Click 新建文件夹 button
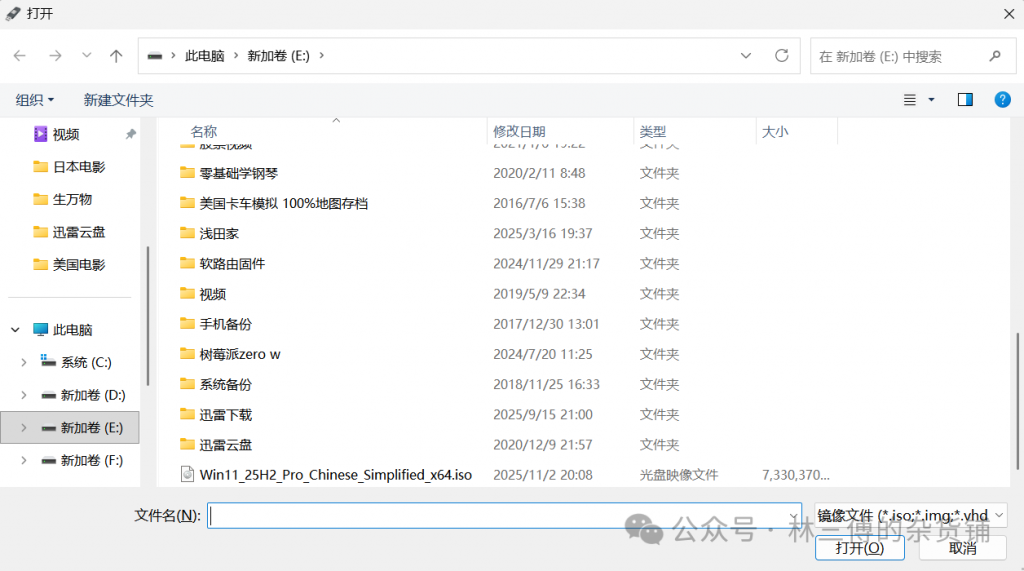The height and width of the screenshot is (571, 1024). 118,100
